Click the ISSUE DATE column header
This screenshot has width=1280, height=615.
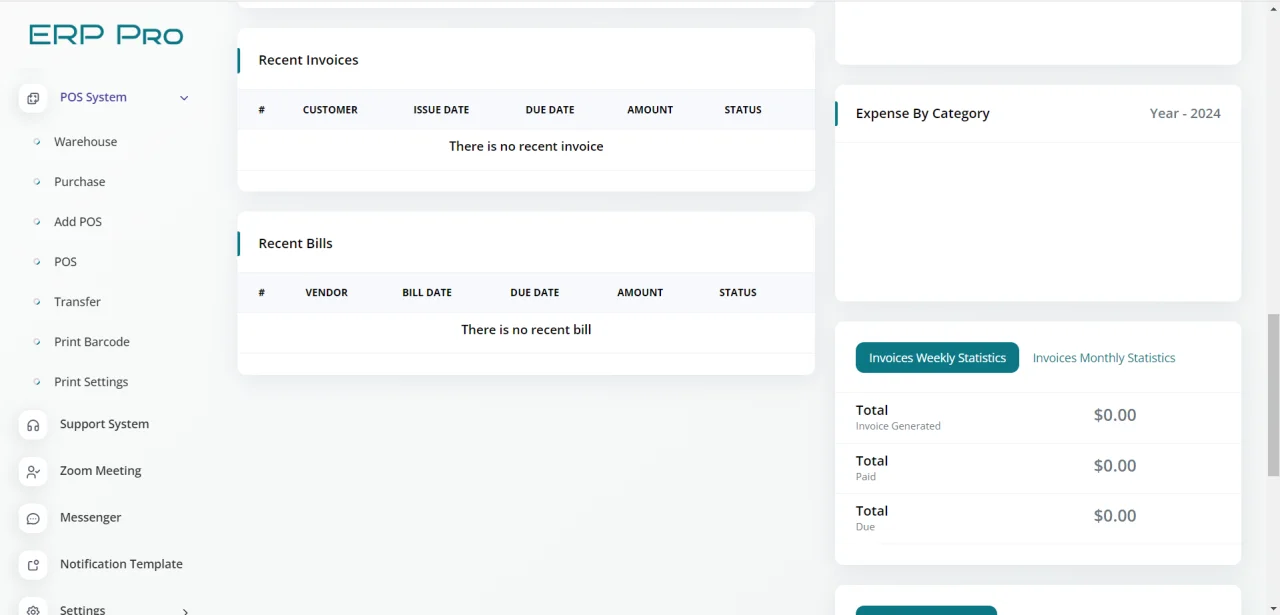coord(441,110)
